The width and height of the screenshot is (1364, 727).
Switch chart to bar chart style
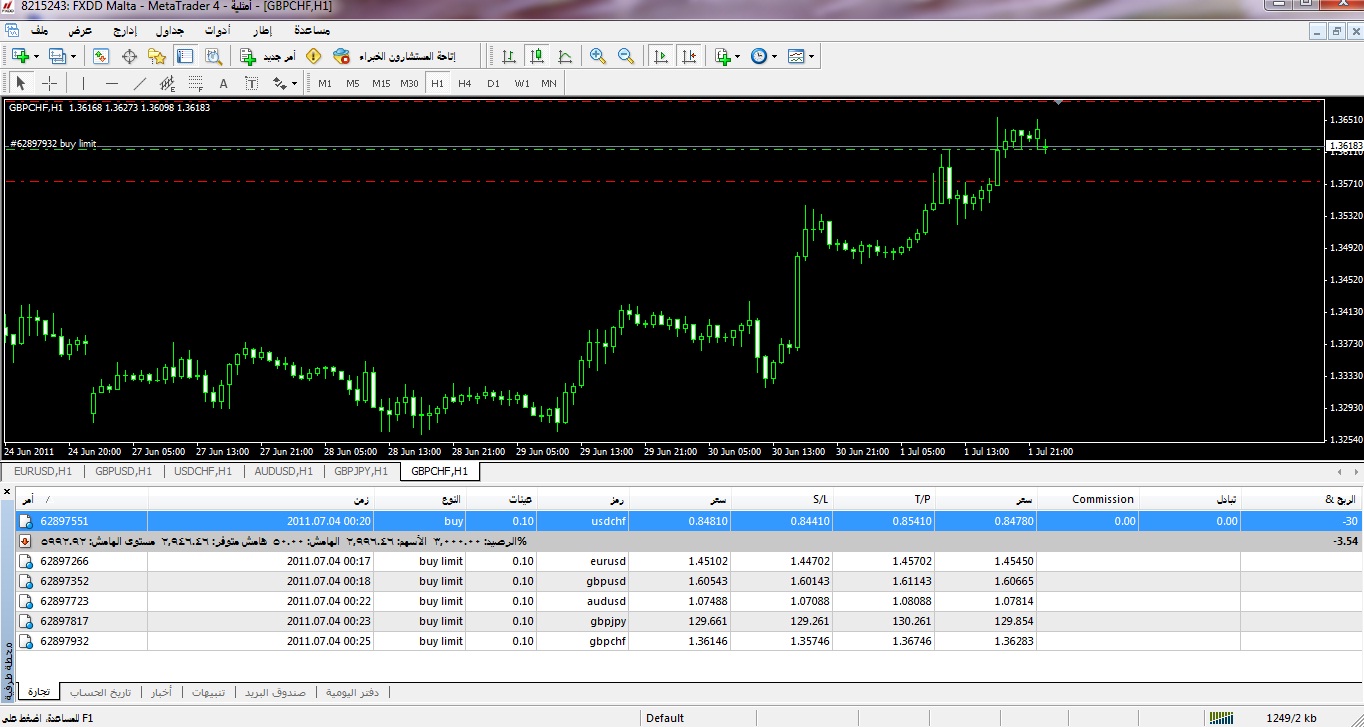509,57
